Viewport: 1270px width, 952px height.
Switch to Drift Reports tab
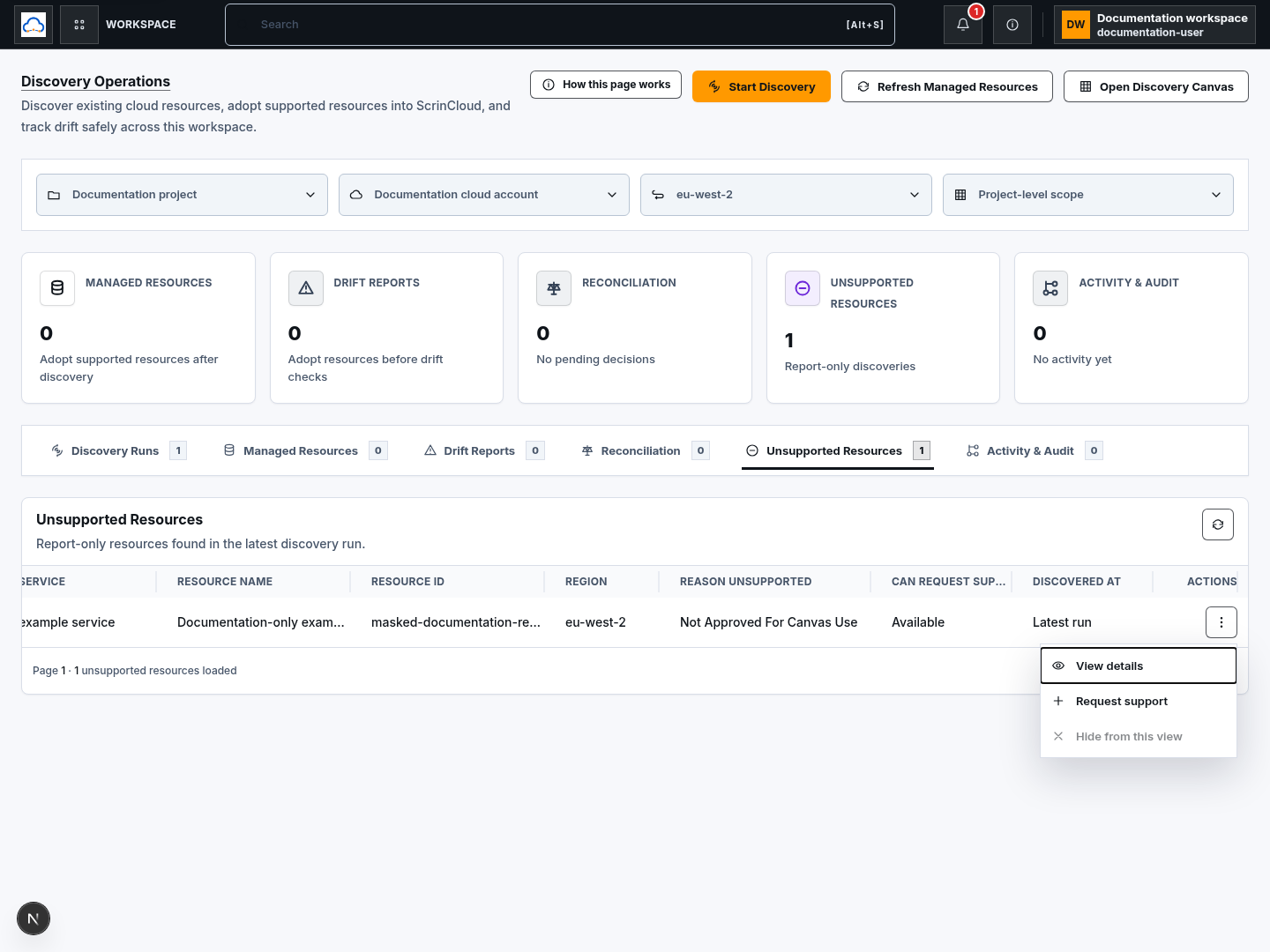pyautogui.click(x=483, y=450)
